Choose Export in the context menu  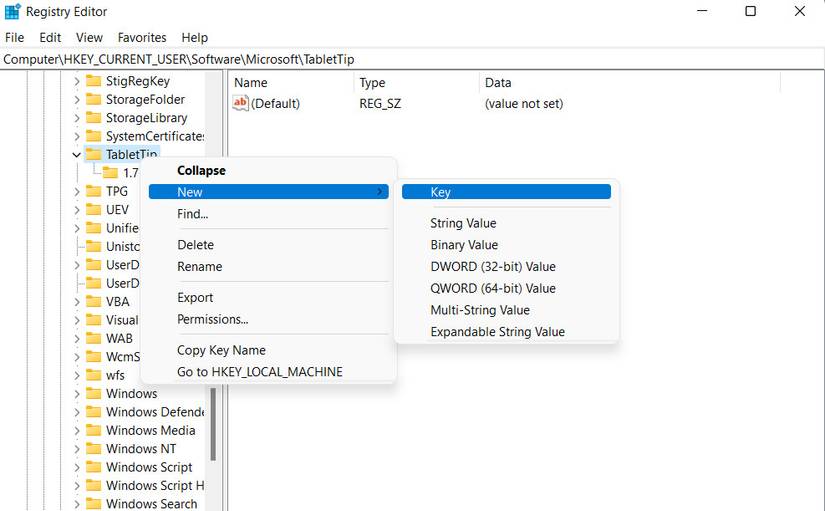[x=269, y=297]
